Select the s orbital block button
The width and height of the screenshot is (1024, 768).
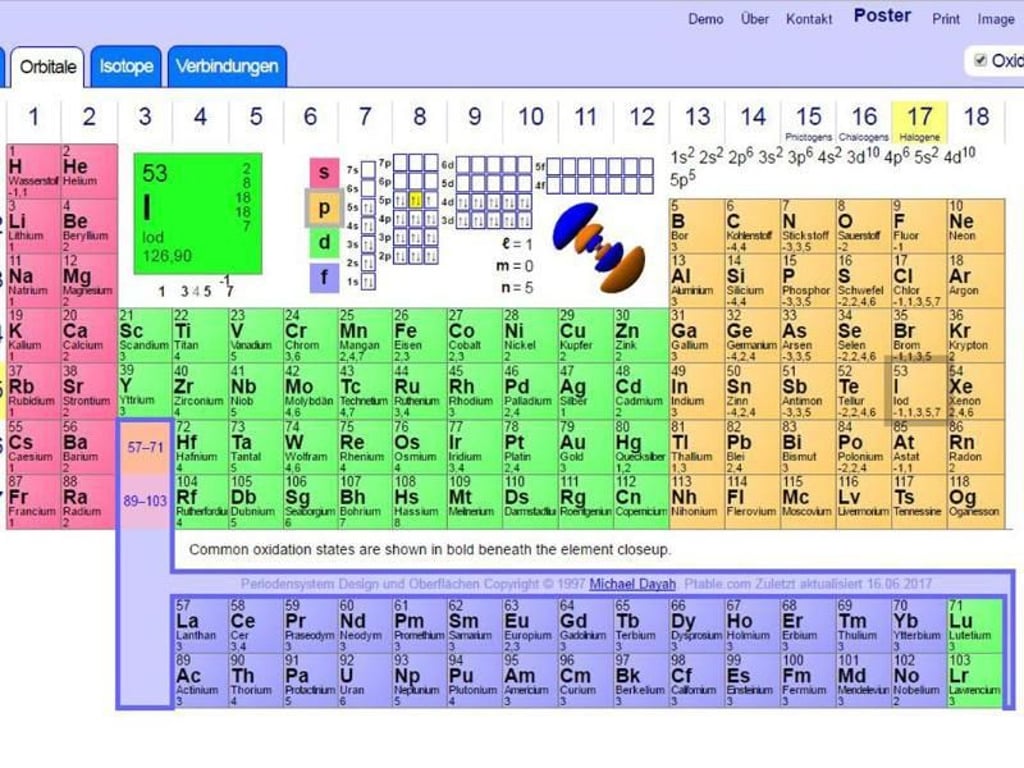323,173
